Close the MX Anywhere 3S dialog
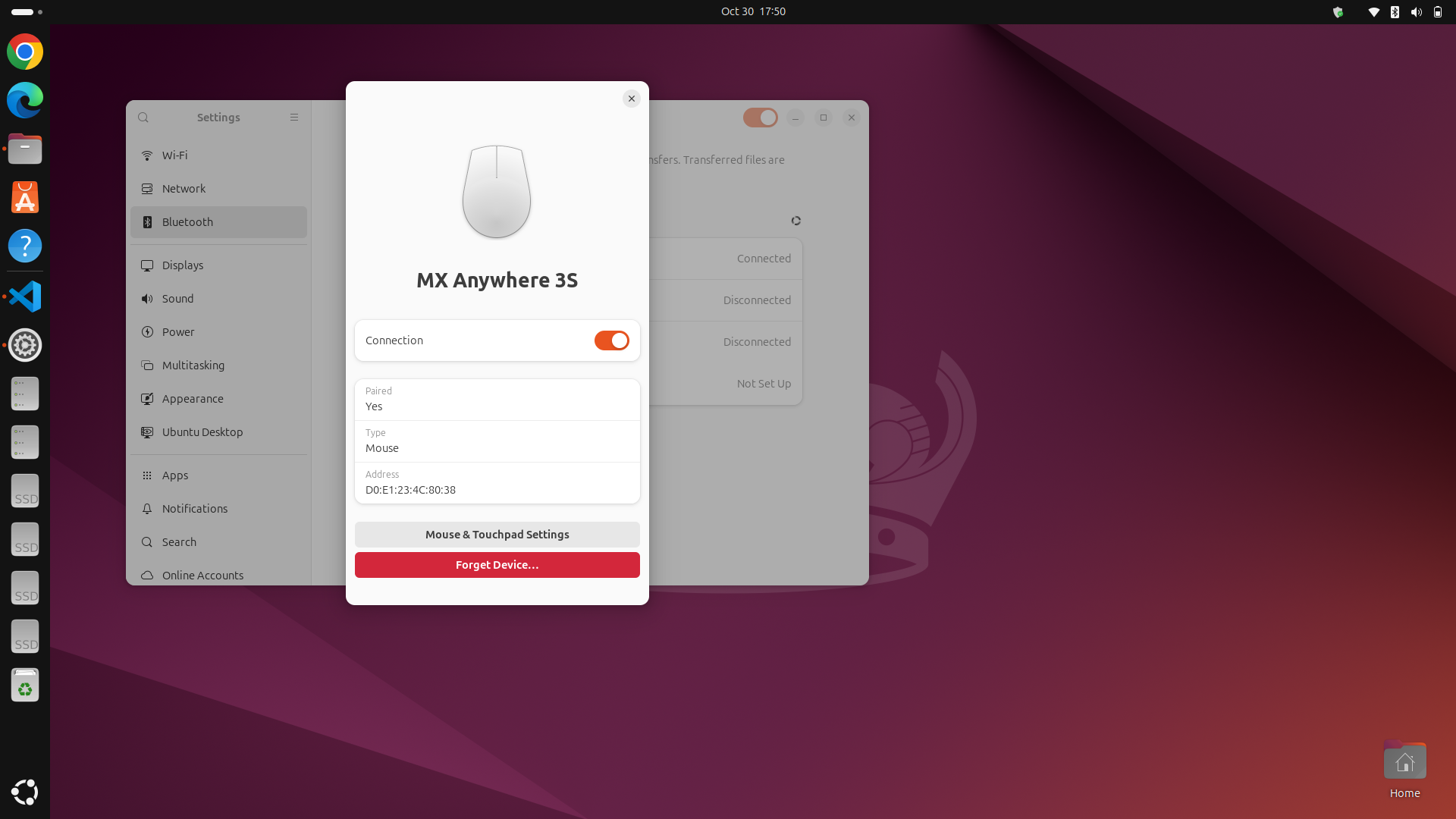This screenshot has height=819, width=1456. pyautogui.click(x=631, y=99)
